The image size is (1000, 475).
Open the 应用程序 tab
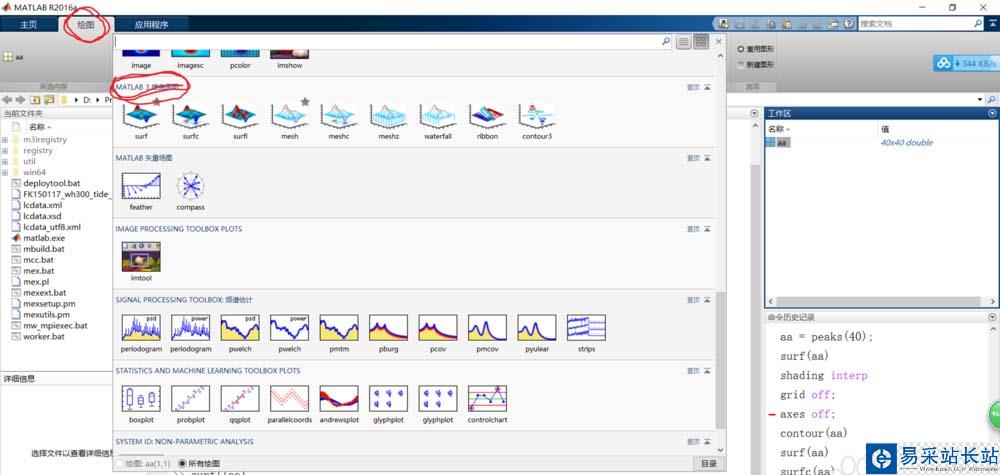click(x=151, y=25)
